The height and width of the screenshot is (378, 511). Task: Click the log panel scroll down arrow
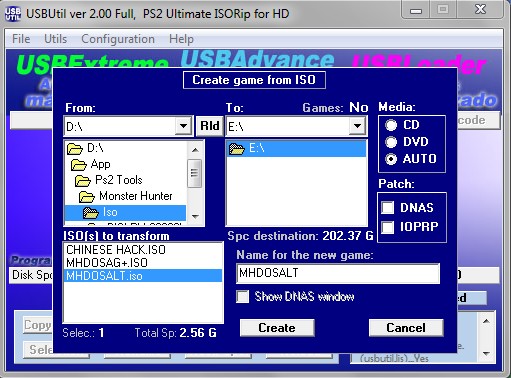[x=486, y=354]
